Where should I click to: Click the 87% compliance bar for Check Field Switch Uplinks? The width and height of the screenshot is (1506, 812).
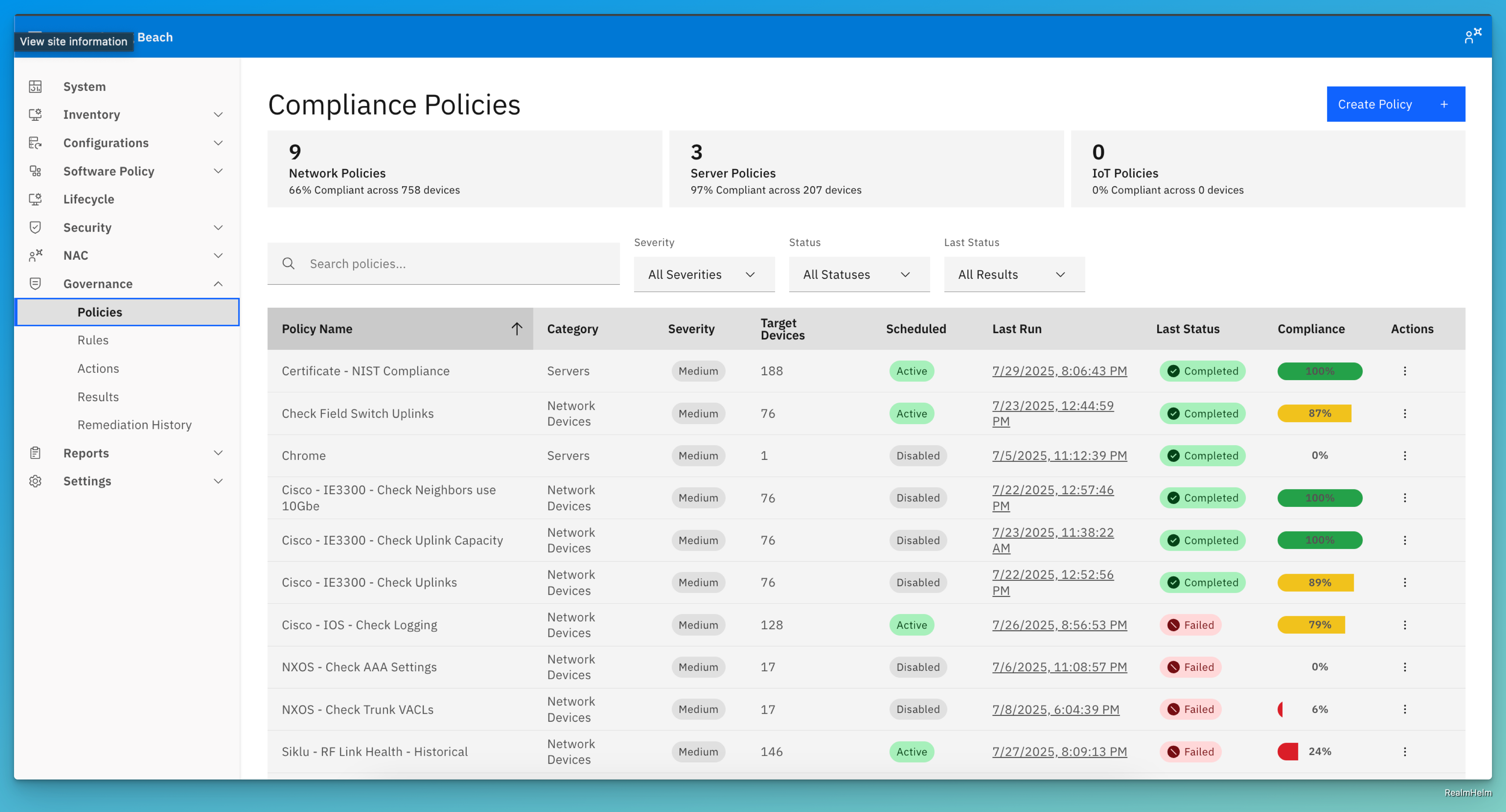(1314, 413)
